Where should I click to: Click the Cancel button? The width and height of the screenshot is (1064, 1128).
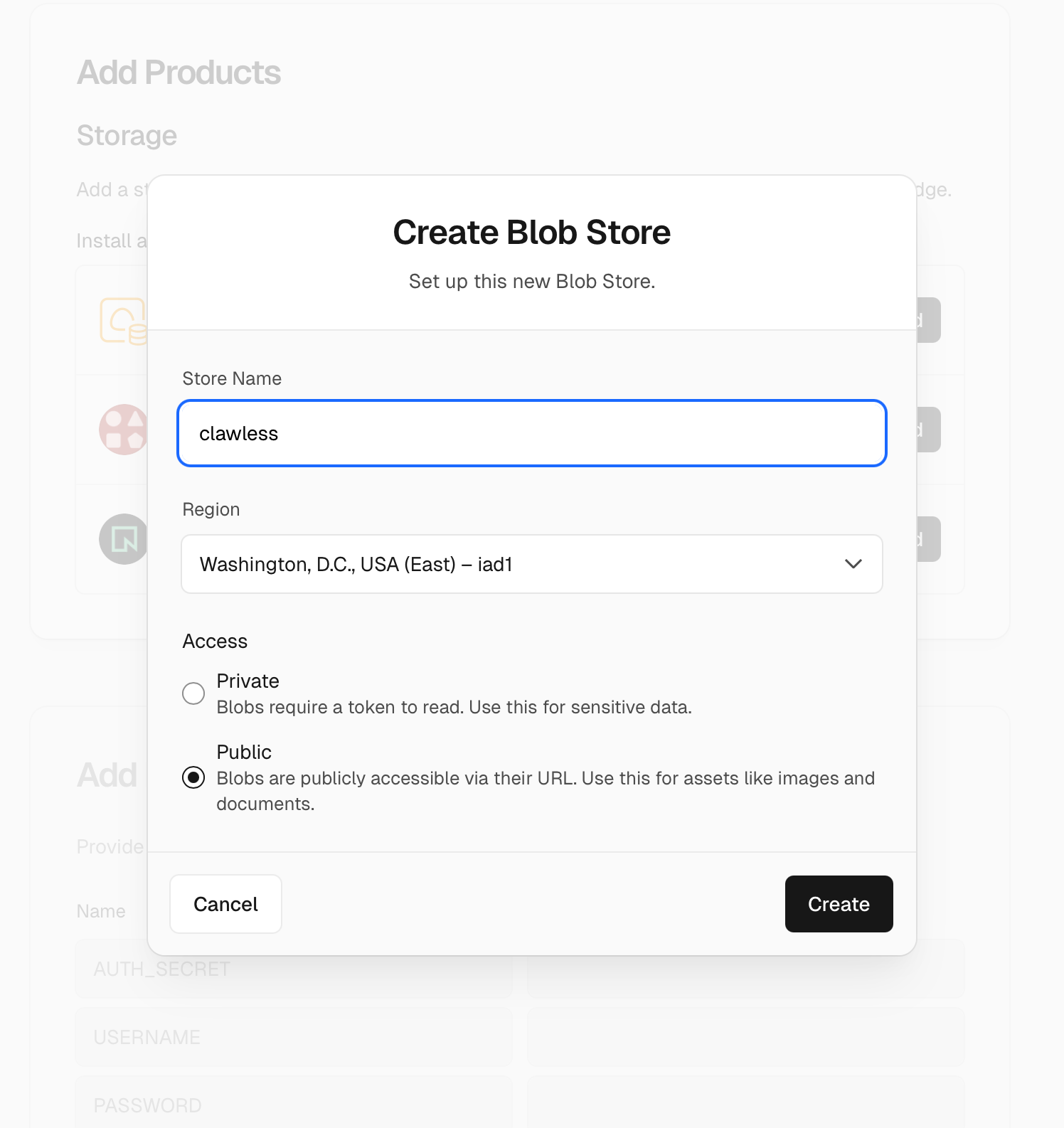tap(225, 904)
